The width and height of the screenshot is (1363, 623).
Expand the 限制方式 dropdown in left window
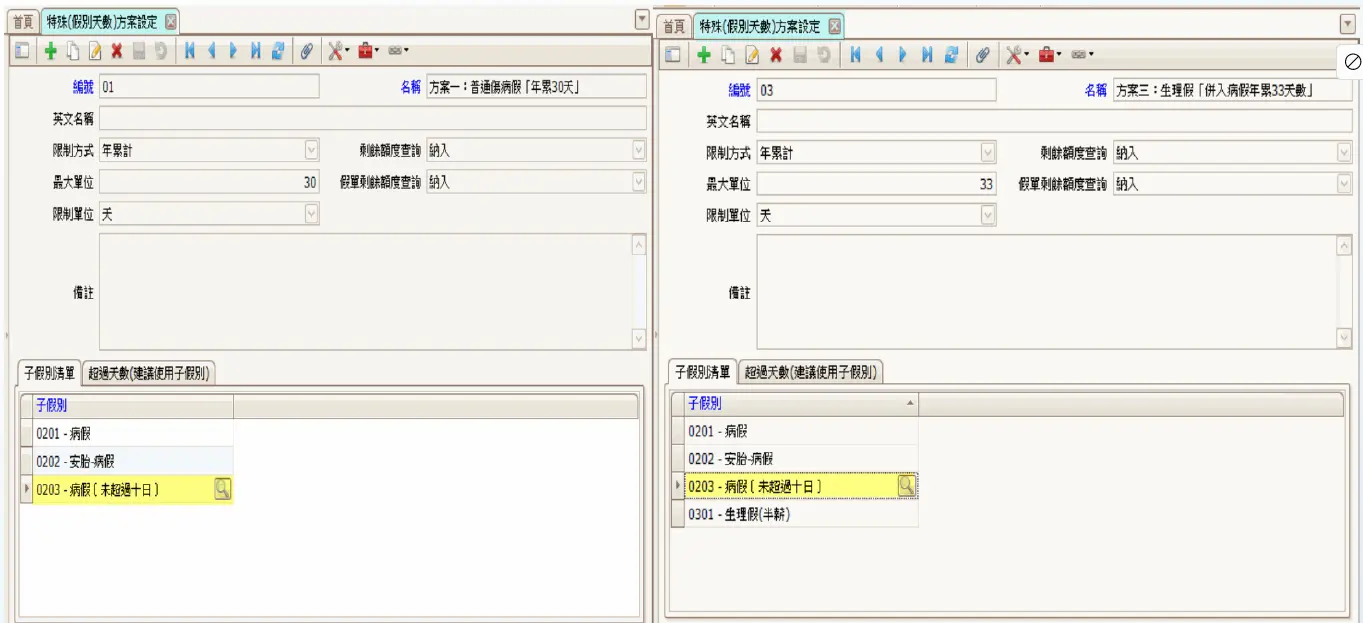point(311,151)
